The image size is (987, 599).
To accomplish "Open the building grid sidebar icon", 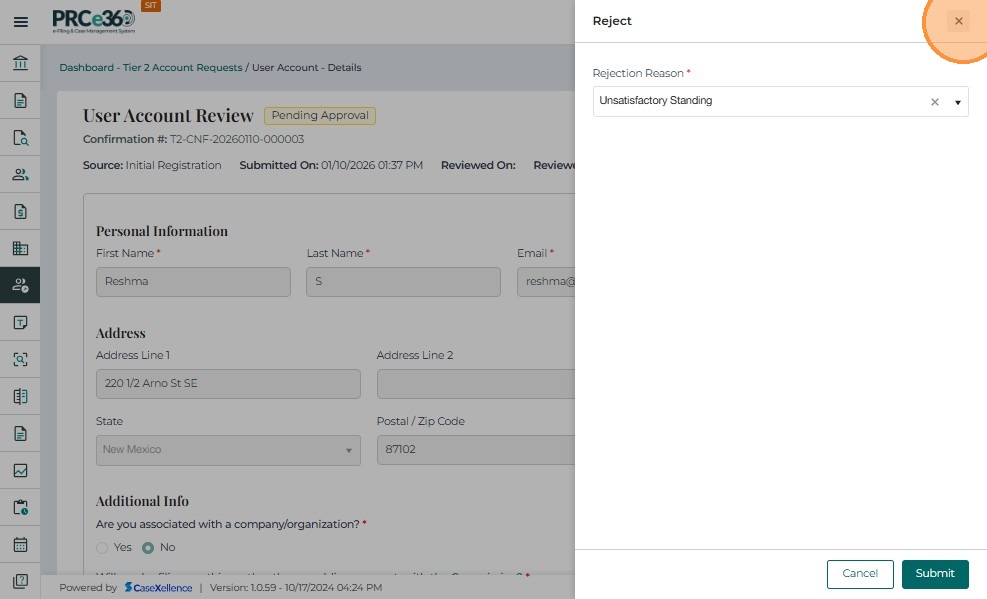I will tap(20, 248).
